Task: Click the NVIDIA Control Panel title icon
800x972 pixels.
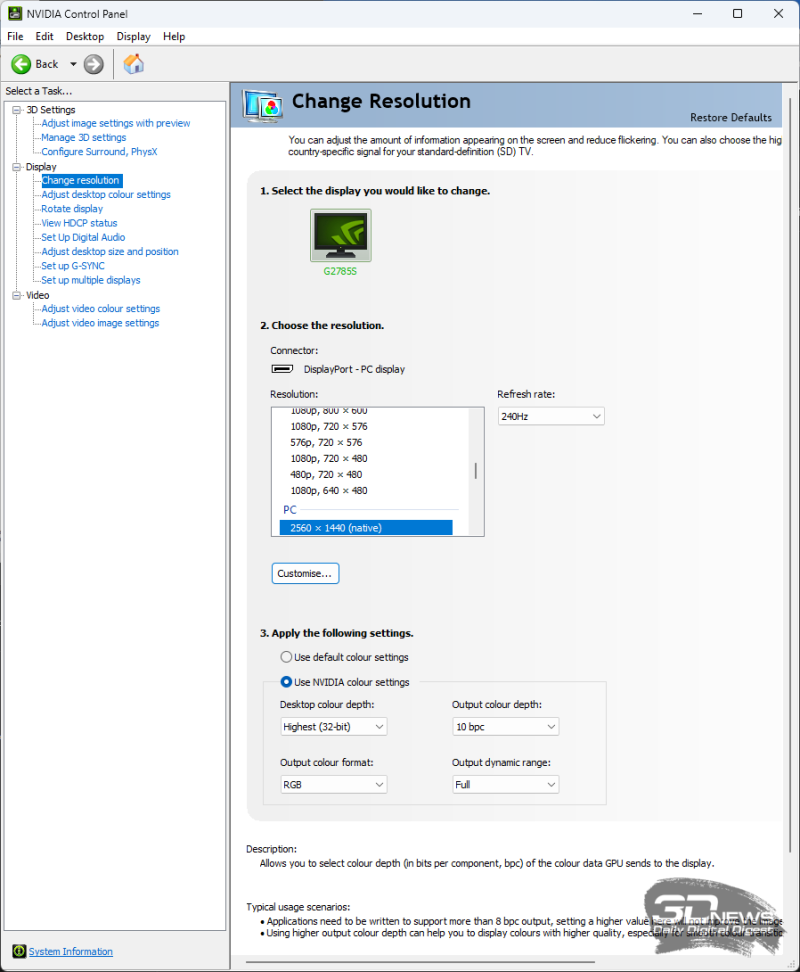Action: coord(12,14)
